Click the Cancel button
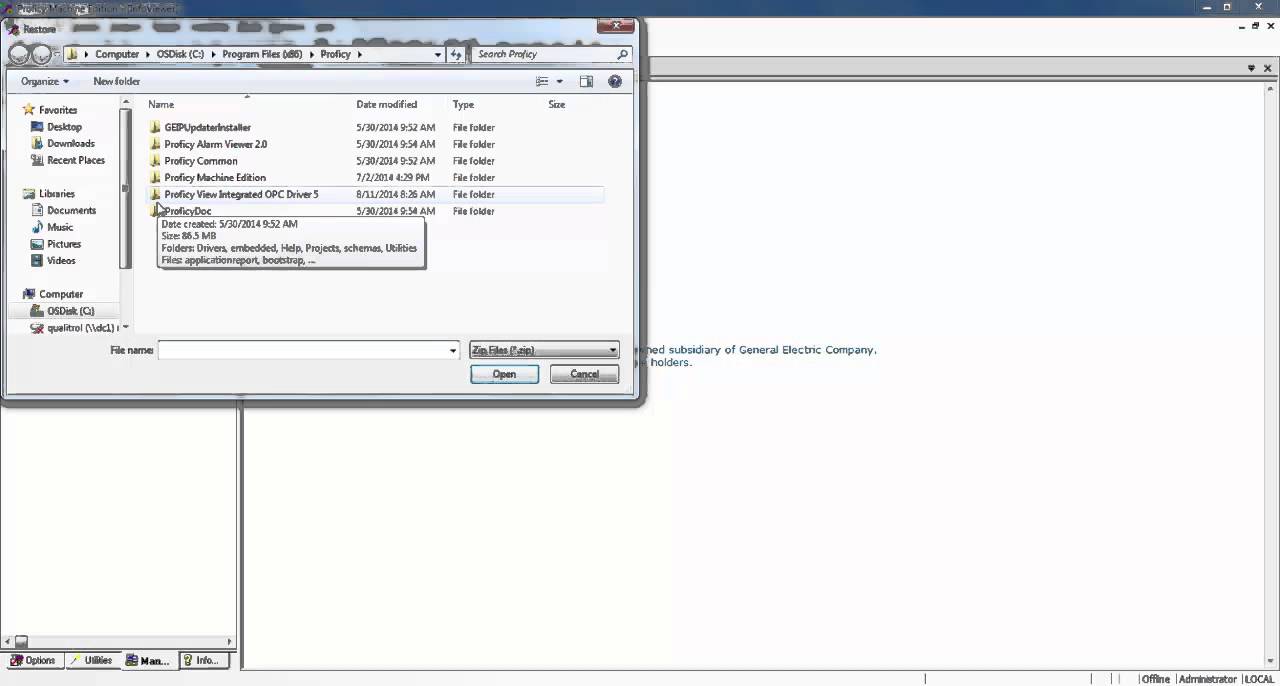 [x=584, y=374]
